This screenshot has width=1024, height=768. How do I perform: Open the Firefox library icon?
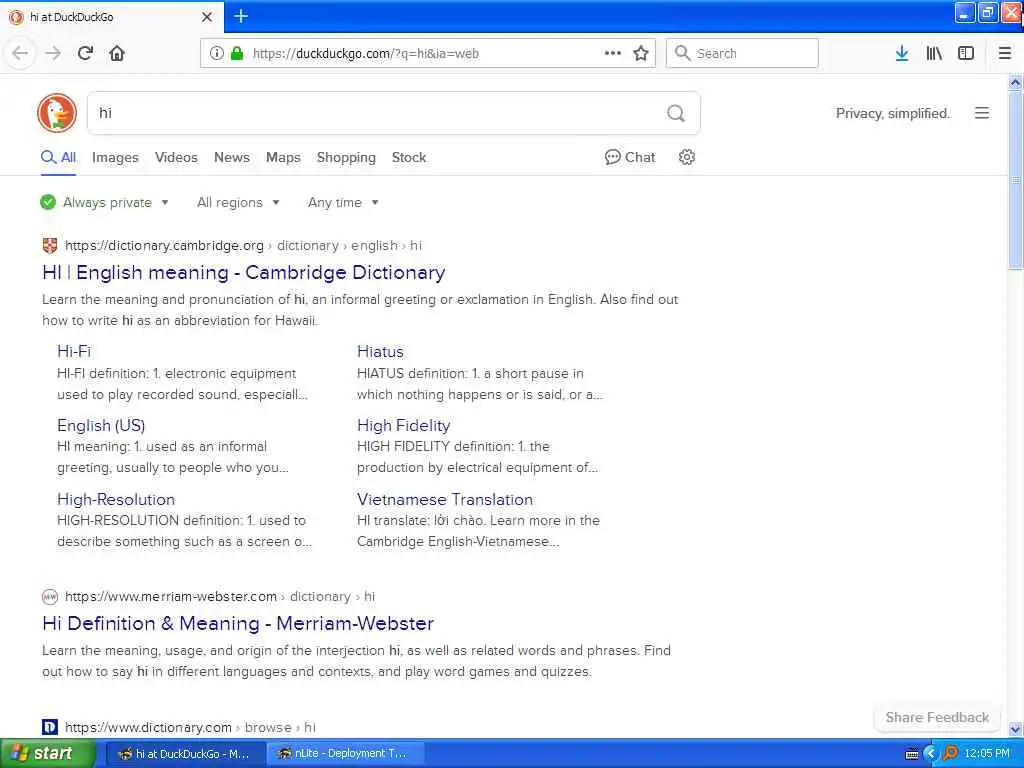934,53
